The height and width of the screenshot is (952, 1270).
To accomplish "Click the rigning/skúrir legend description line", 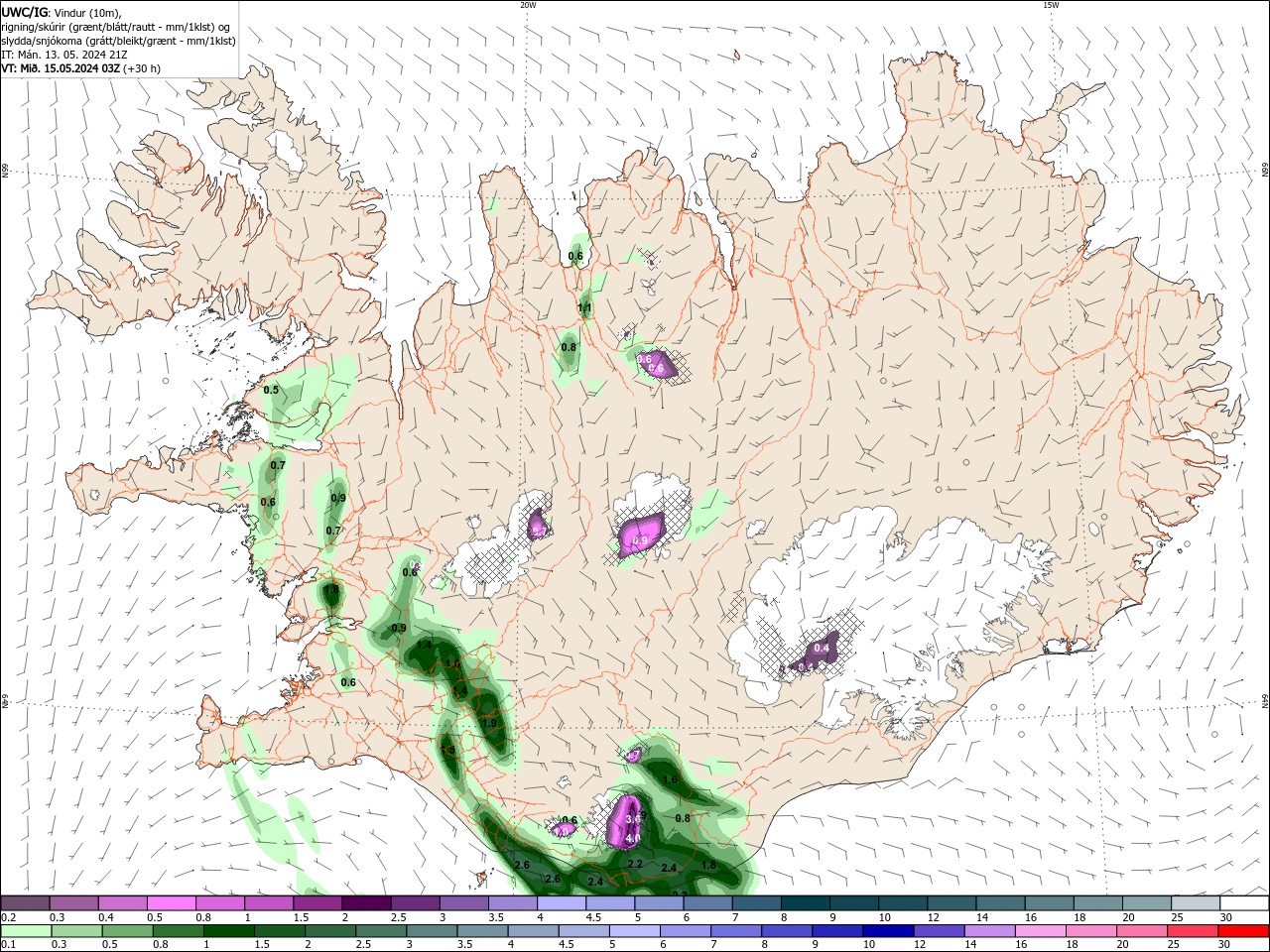I will pos(117,27).
